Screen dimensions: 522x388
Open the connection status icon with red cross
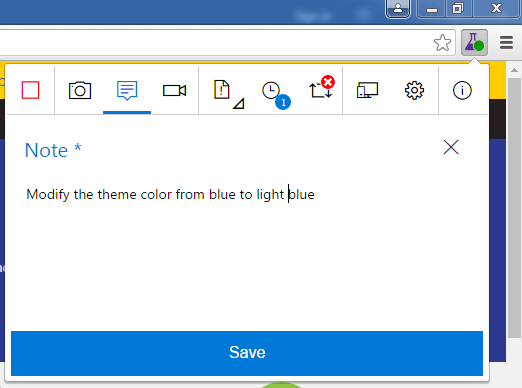[322, 88]
